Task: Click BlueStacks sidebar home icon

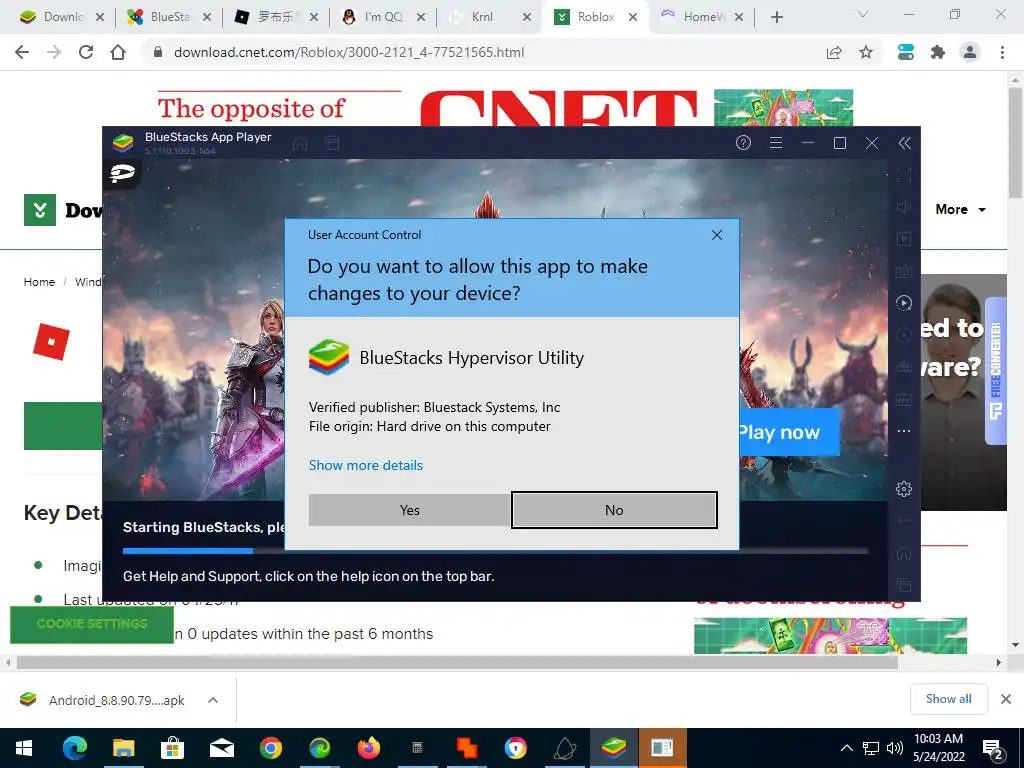Action: pyautogui.click(x=904, y=553)
